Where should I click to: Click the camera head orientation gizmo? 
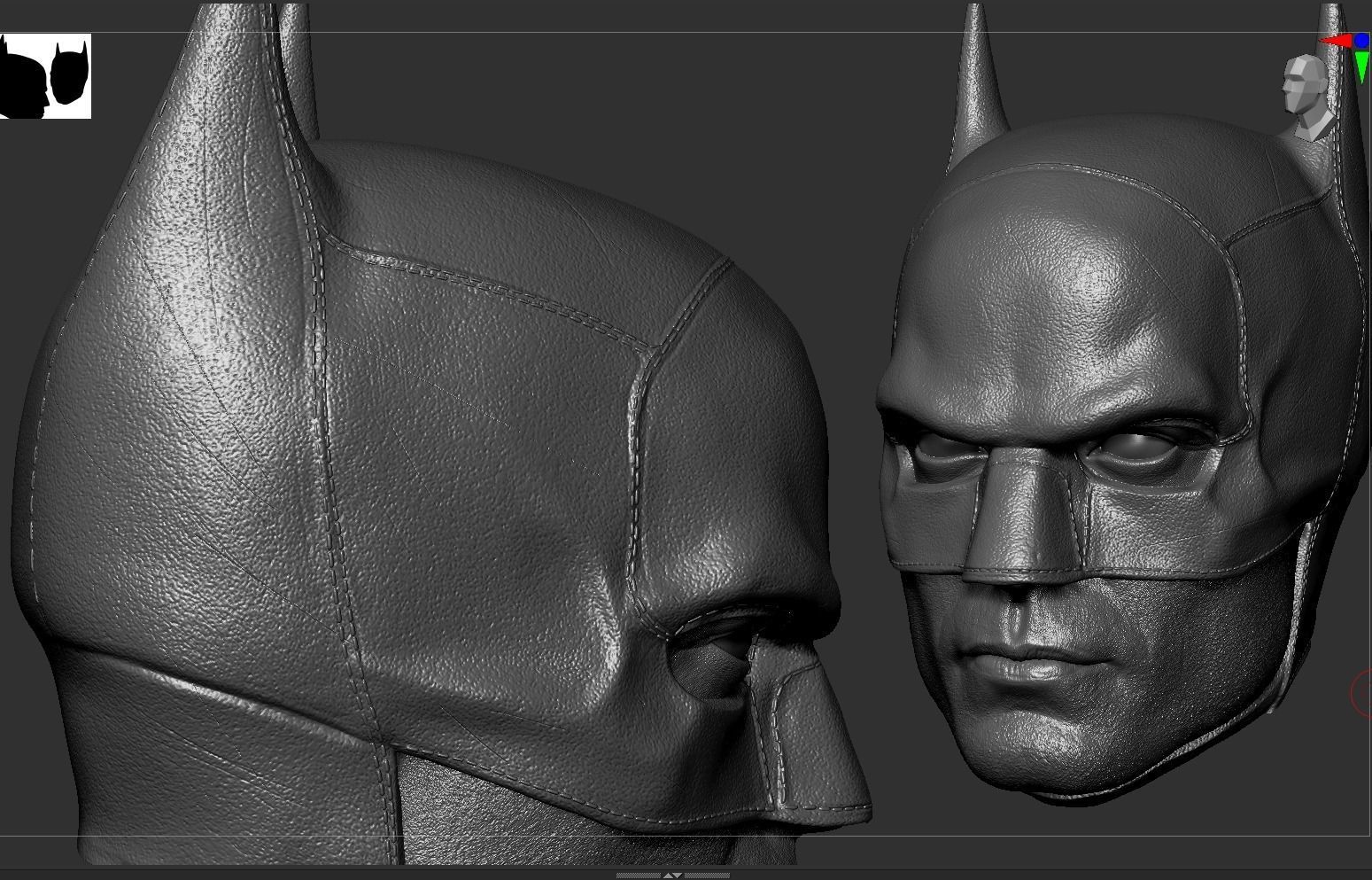coord(1310,97)
